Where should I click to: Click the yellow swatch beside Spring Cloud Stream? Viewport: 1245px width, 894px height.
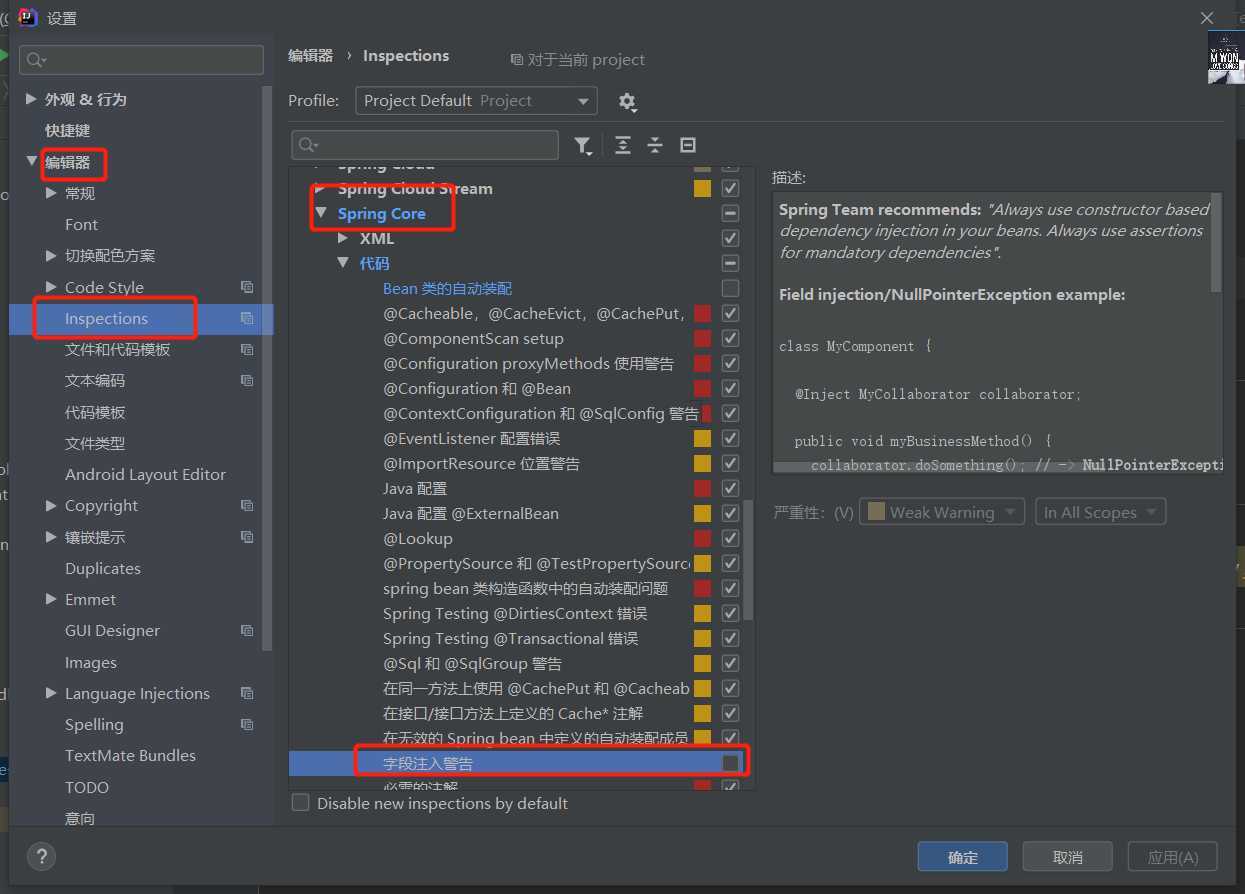tap(702, 188)
